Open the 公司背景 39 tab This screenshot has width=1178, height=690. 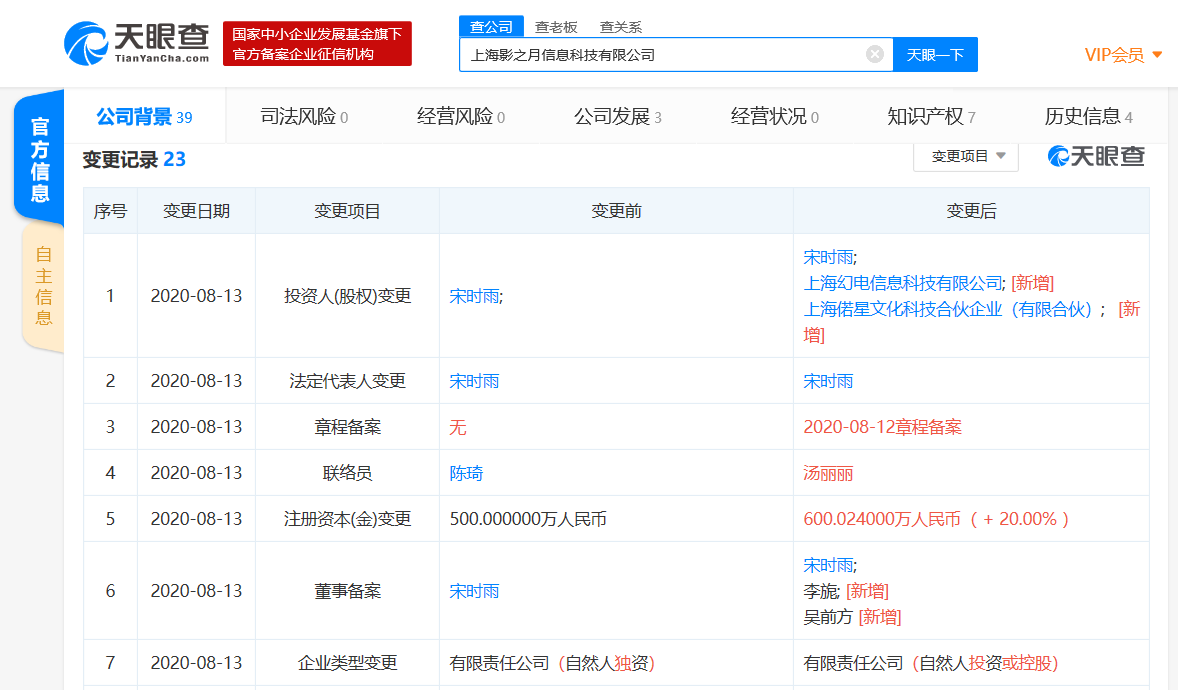[144, 117]
